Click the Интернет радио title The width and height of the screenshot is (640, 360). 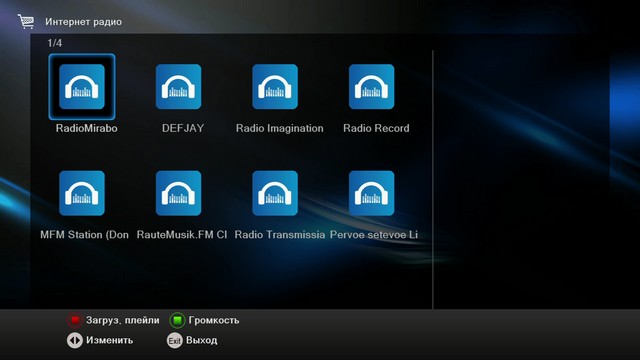coord(83,22)
